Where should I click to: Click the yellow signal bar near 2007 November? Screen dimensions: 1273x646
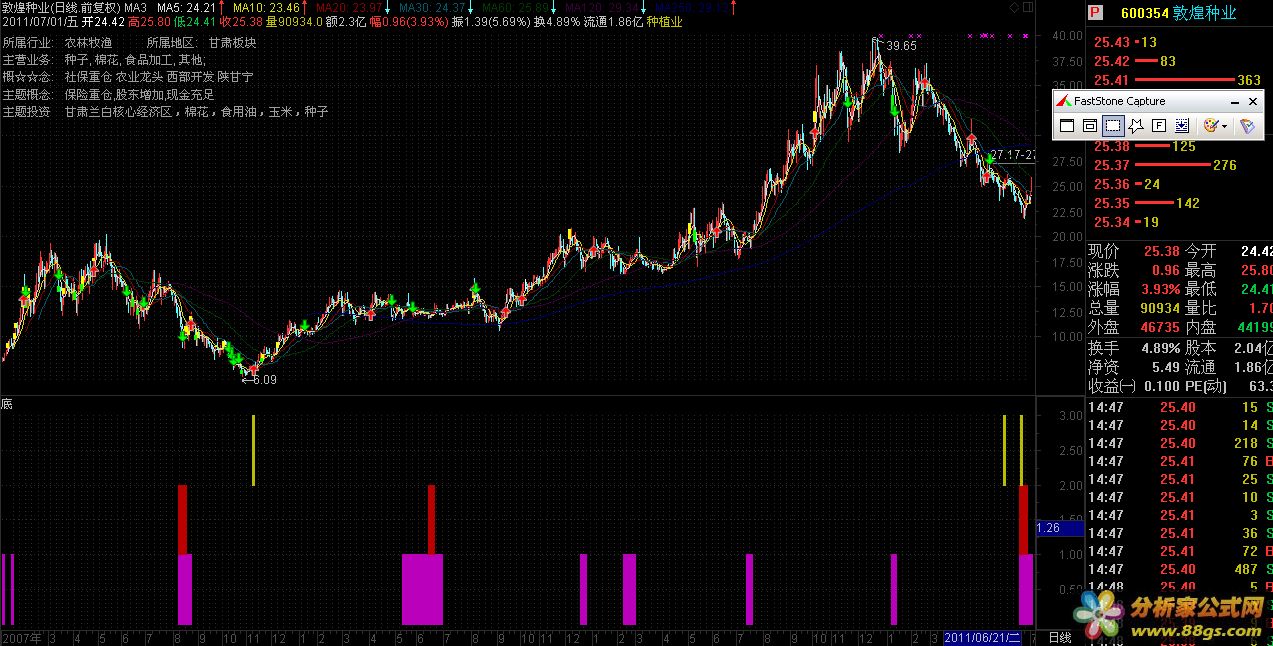(x=253, y=450)
